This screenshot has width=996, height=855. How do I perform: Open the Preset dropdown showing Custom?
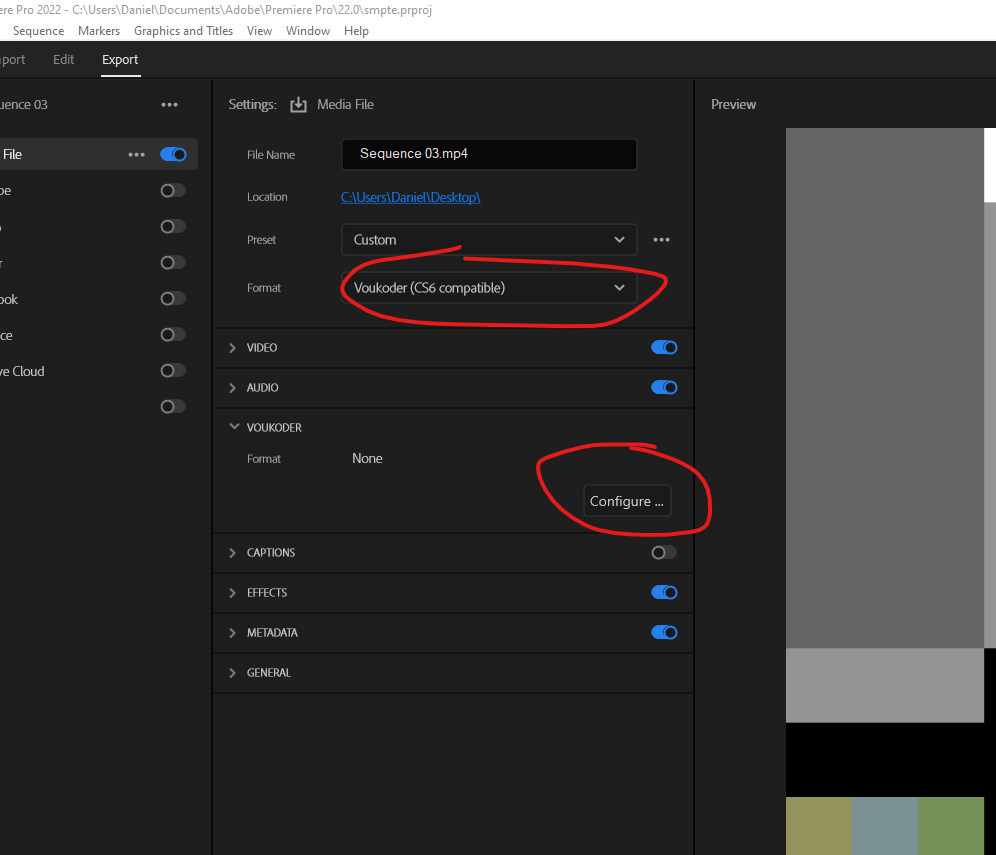coord(489,240)
